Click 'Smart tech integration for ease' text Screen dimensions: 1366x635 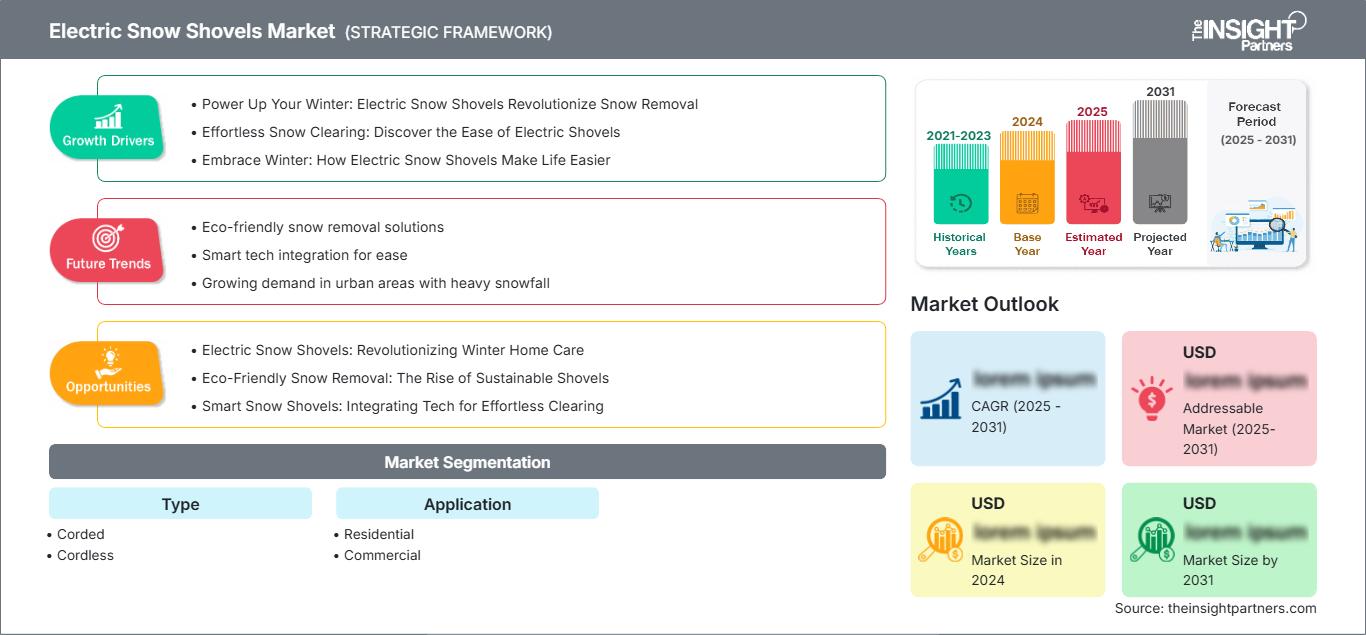(x=305, y=255)
